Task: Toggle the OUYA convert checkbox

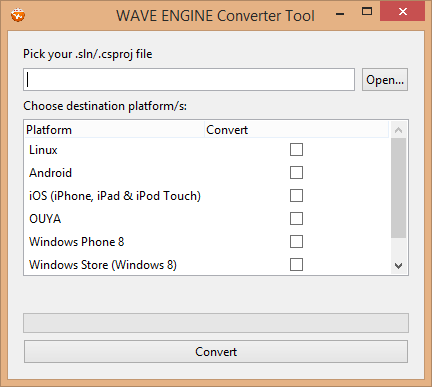Action: 296,219
